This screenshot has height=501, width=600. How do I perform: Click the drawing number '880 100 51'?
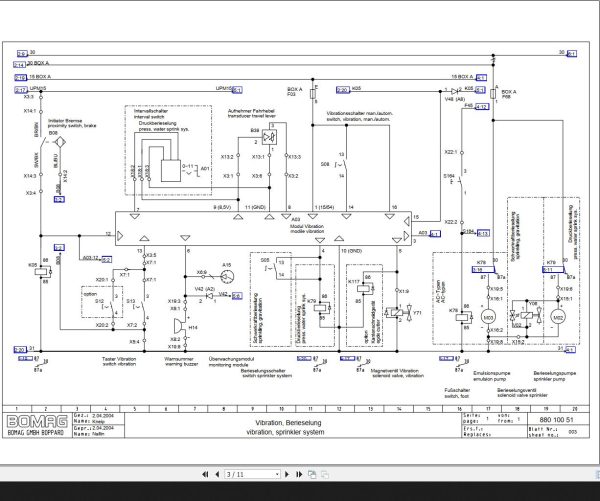coord(556,419)
